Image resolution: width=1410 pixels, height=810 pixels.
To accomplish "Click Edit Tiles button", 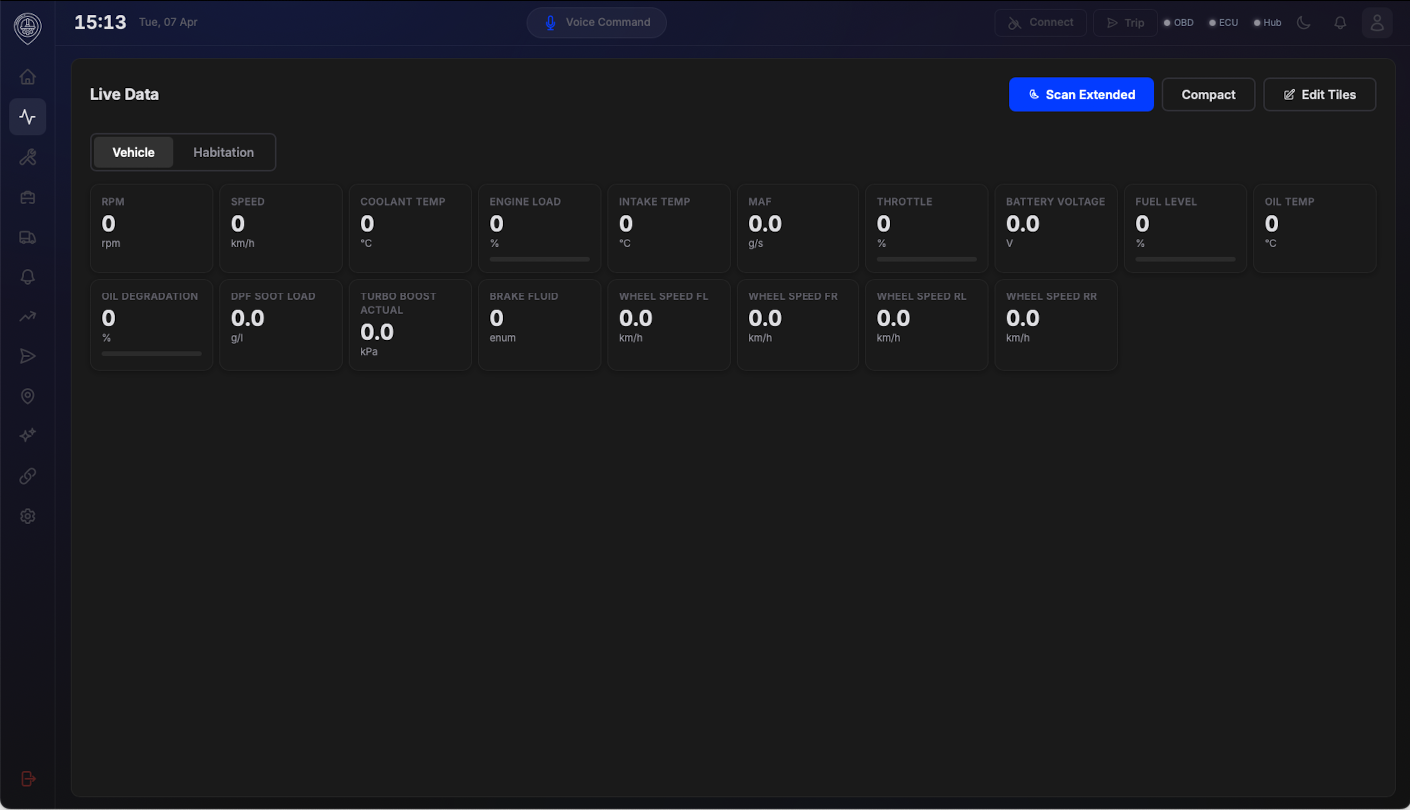I will click(x=1320, y=95).
